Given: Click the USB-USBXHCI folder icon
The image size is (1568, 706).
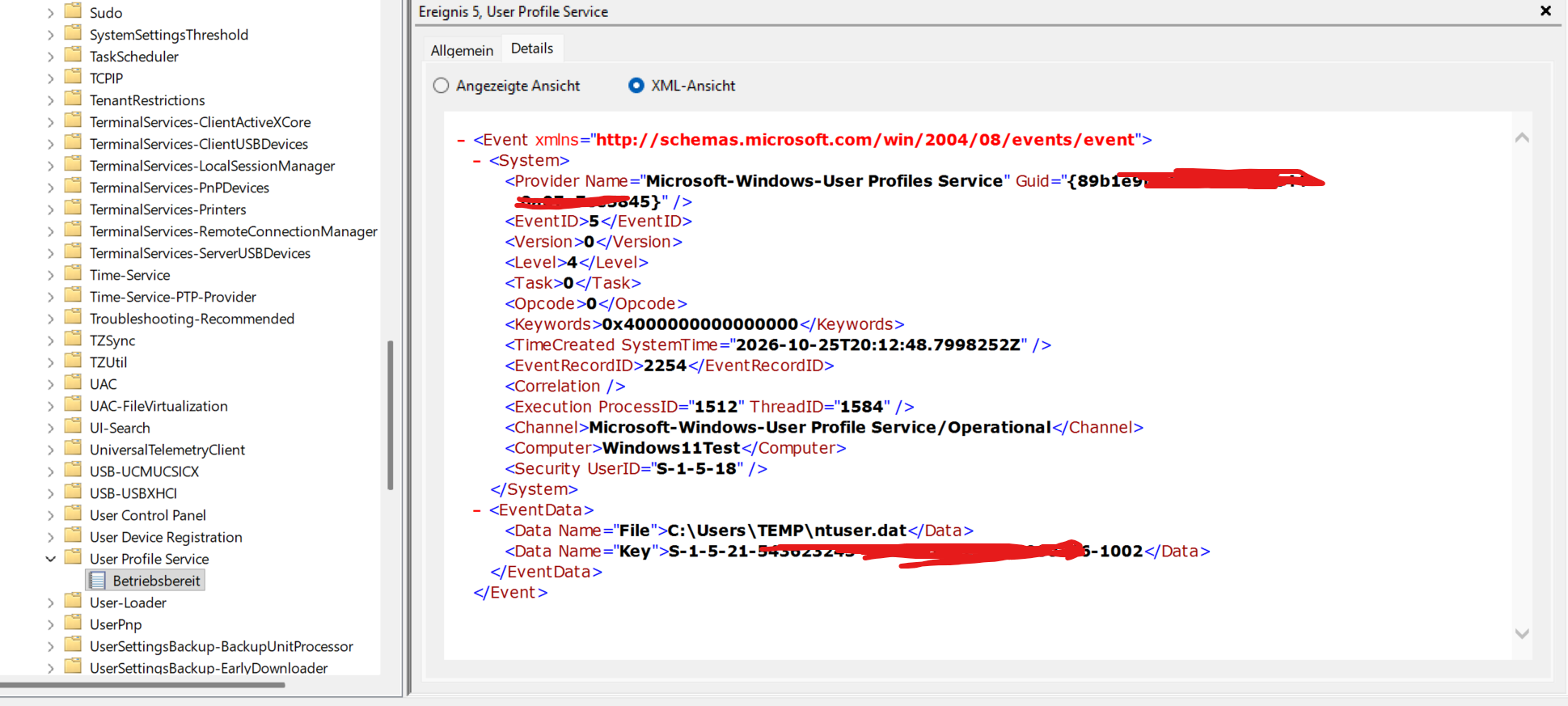Looking at the screenshot, I should pos(74,492).
